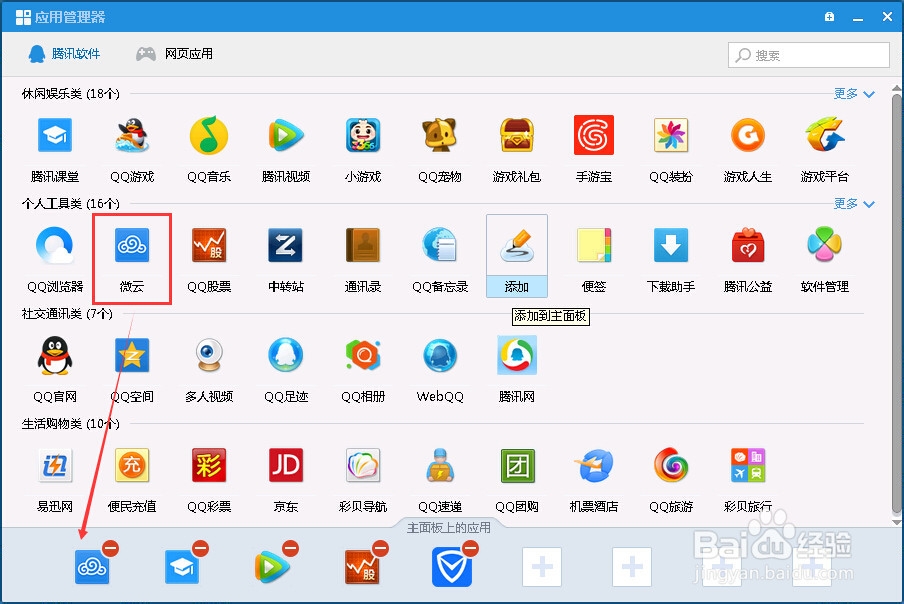Select the 手游宝 app
Screen dimensions: 904x604
[x=594, y=135]
